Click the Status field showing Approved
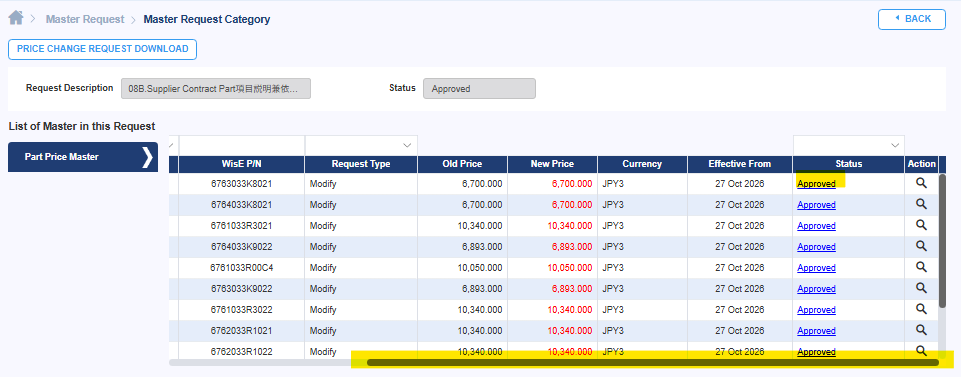This screenshot has height=377, width=961. pos(479,89)
